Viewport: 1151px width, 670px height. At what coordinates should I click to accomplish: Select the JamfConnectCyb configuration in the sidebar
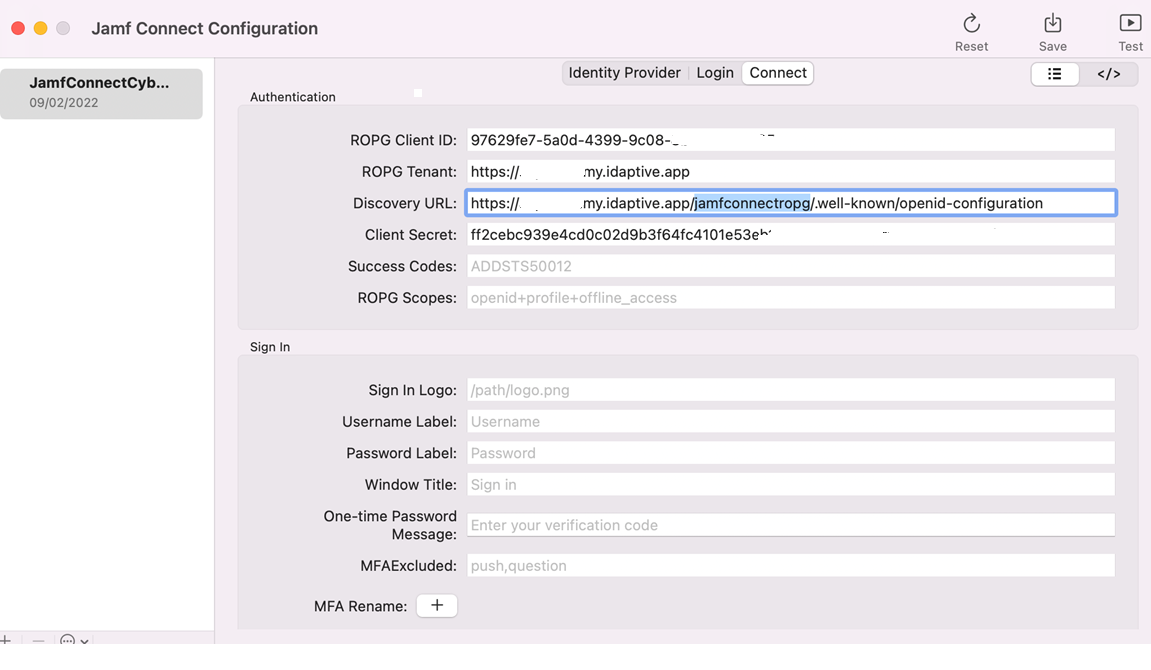(x=101, y=91)
